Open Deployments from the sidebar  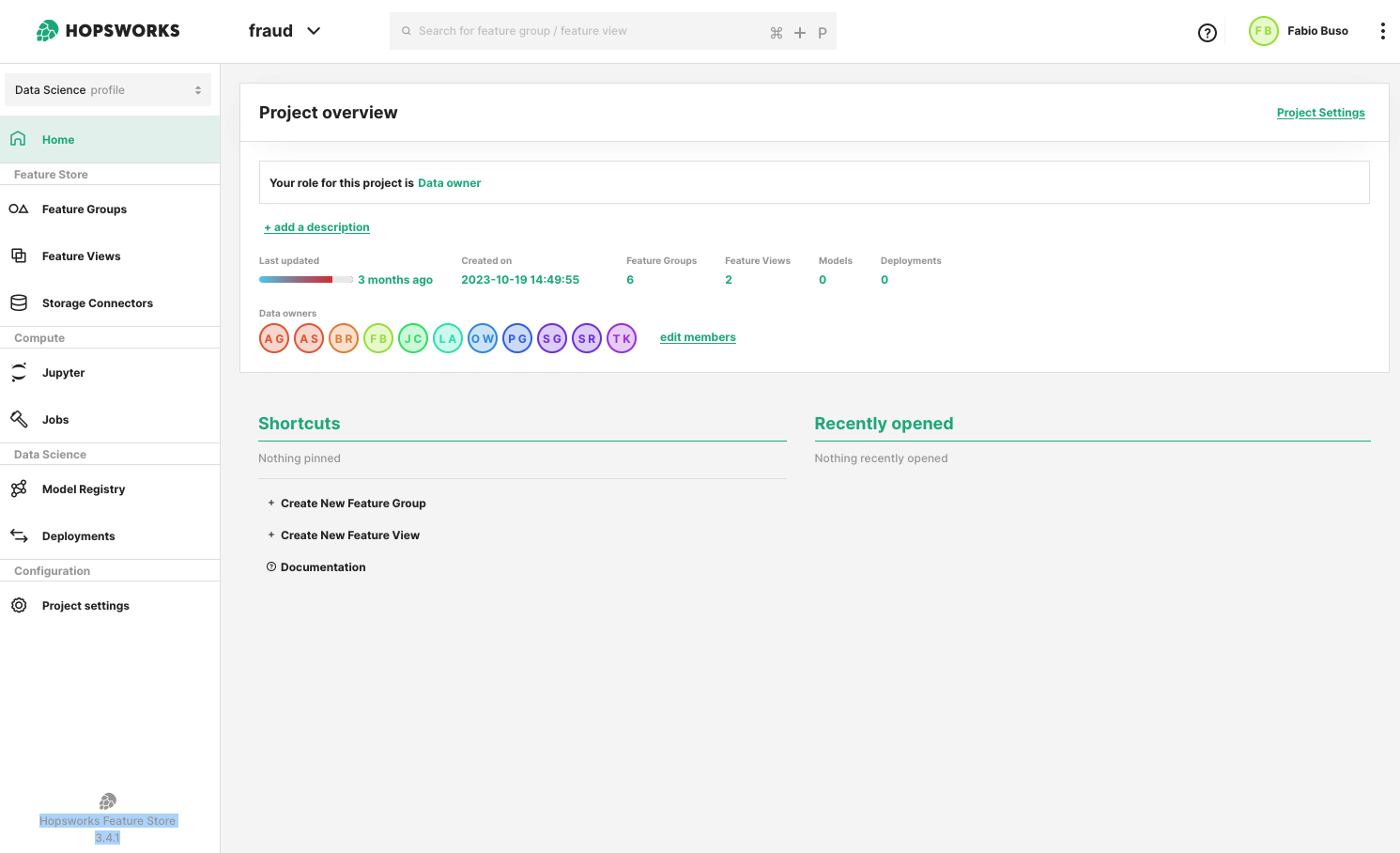point(78,536)
